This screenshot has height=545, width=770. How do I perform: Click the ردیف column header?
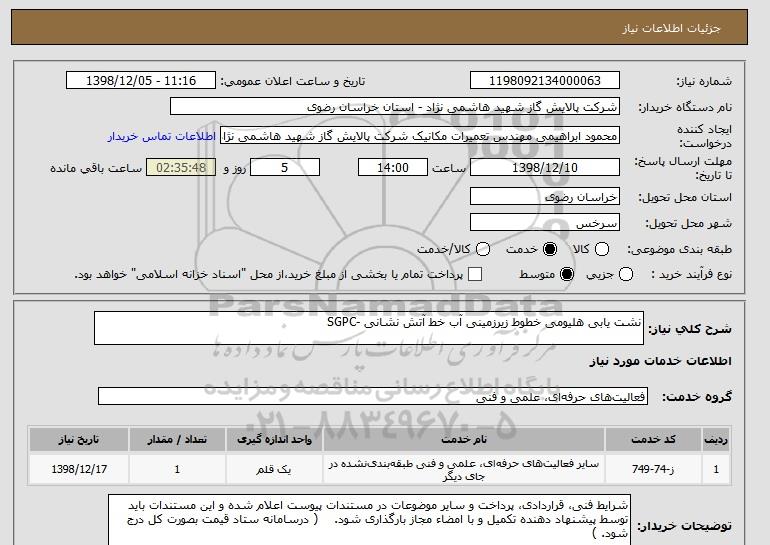tap(716, 439)
